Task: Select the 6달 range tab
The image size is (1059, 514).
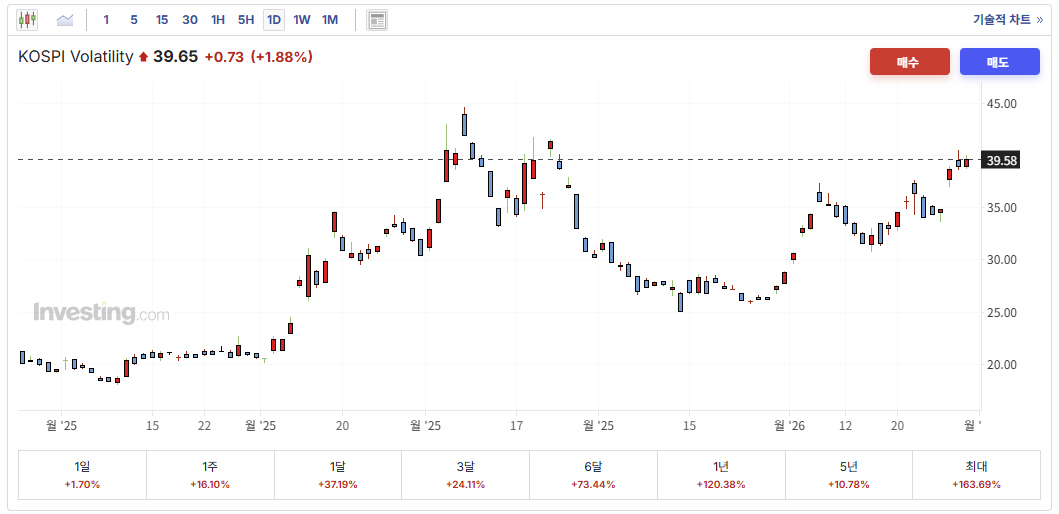Action: (x=593, y=475)
